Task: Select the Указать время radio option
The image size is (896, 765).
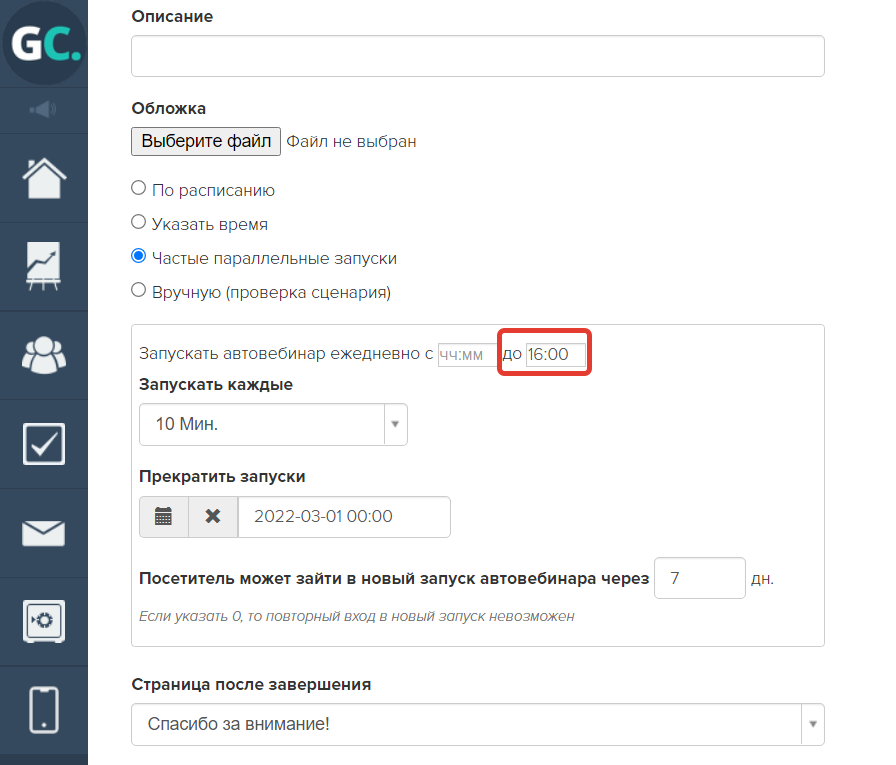Action: (x=138, y=222)
